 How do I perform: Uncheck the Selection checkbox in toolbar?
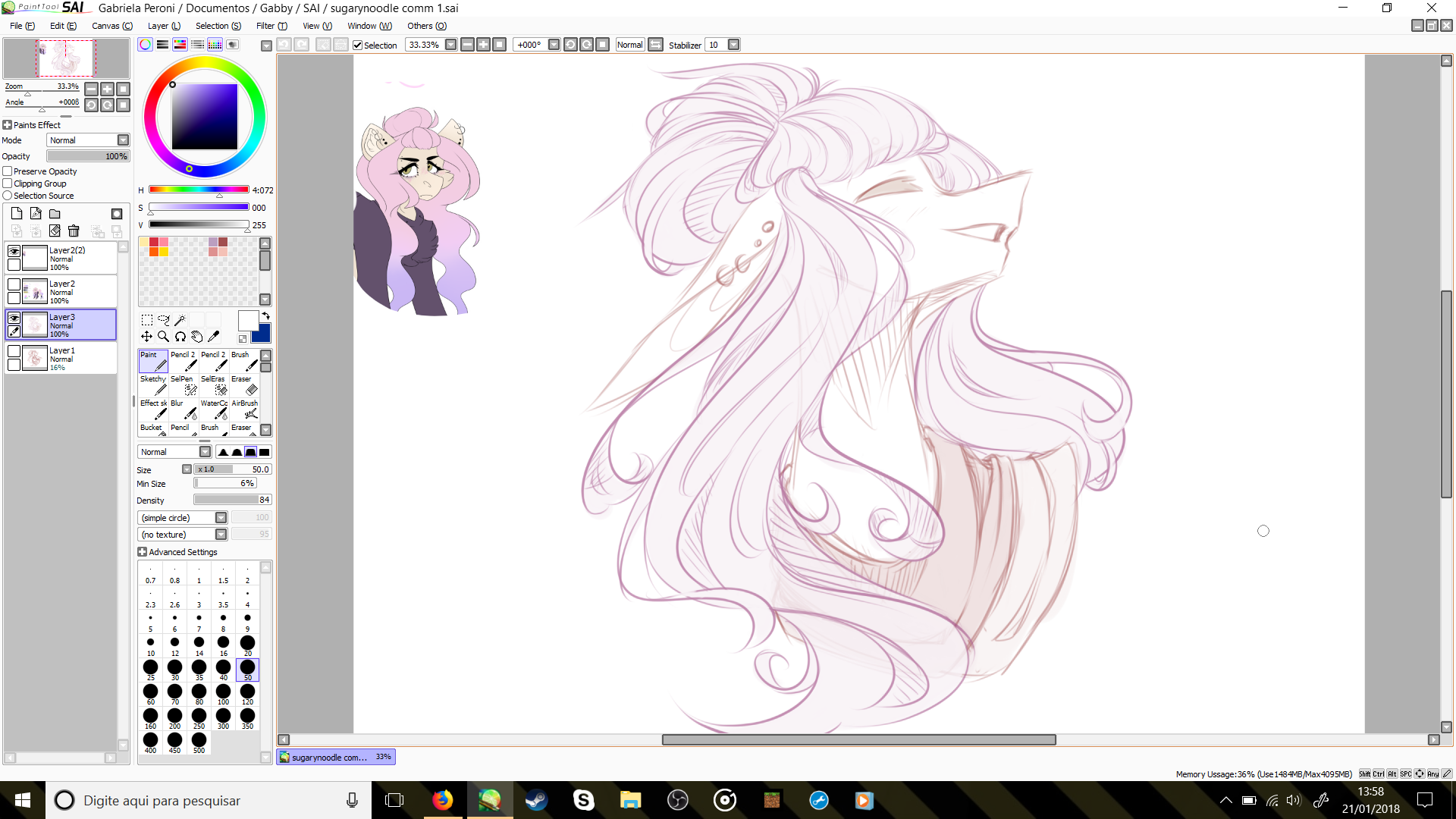coord(358,45)
